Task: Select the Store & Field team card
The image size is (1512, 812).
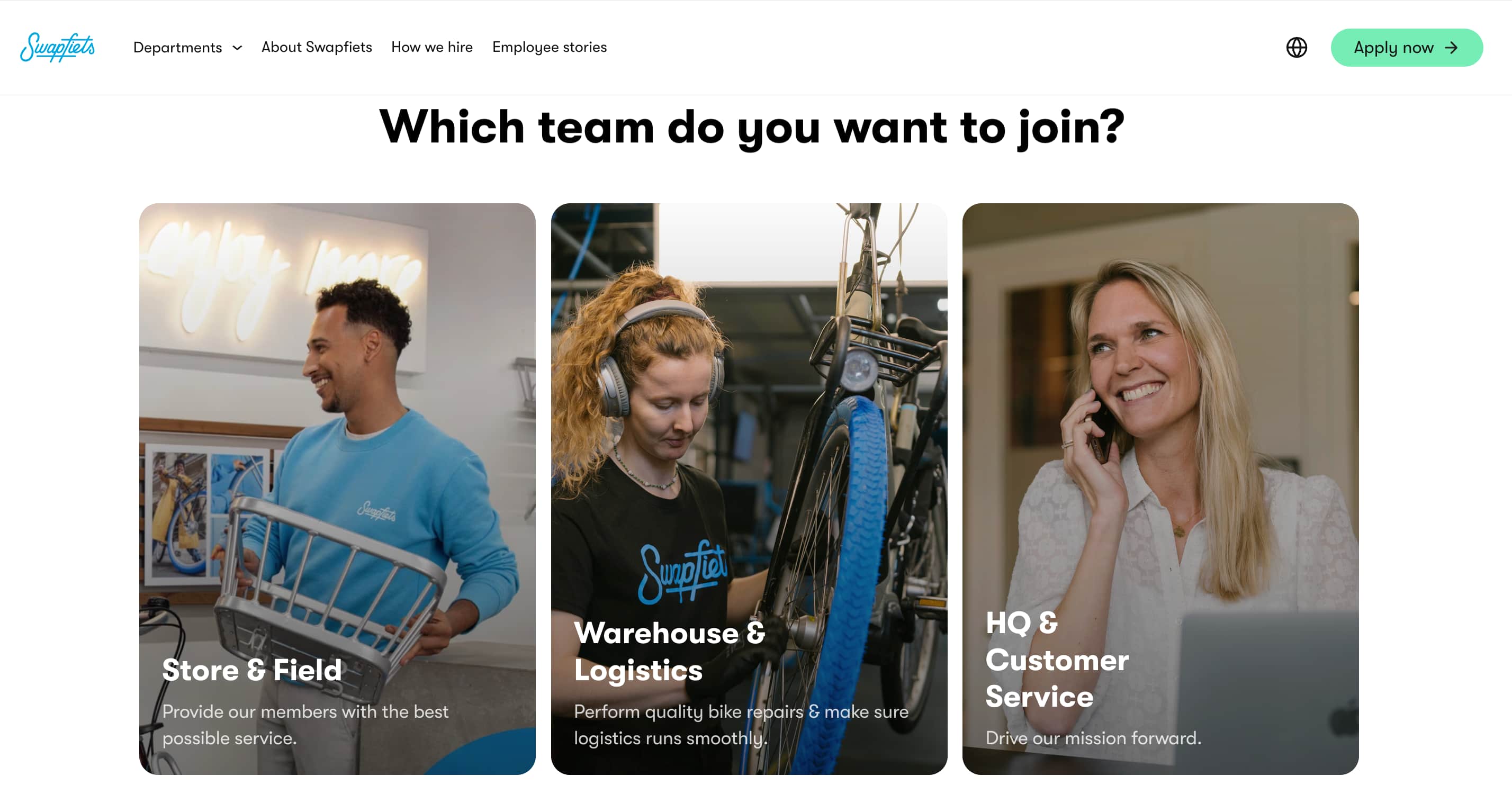Action: coord(338,489)
